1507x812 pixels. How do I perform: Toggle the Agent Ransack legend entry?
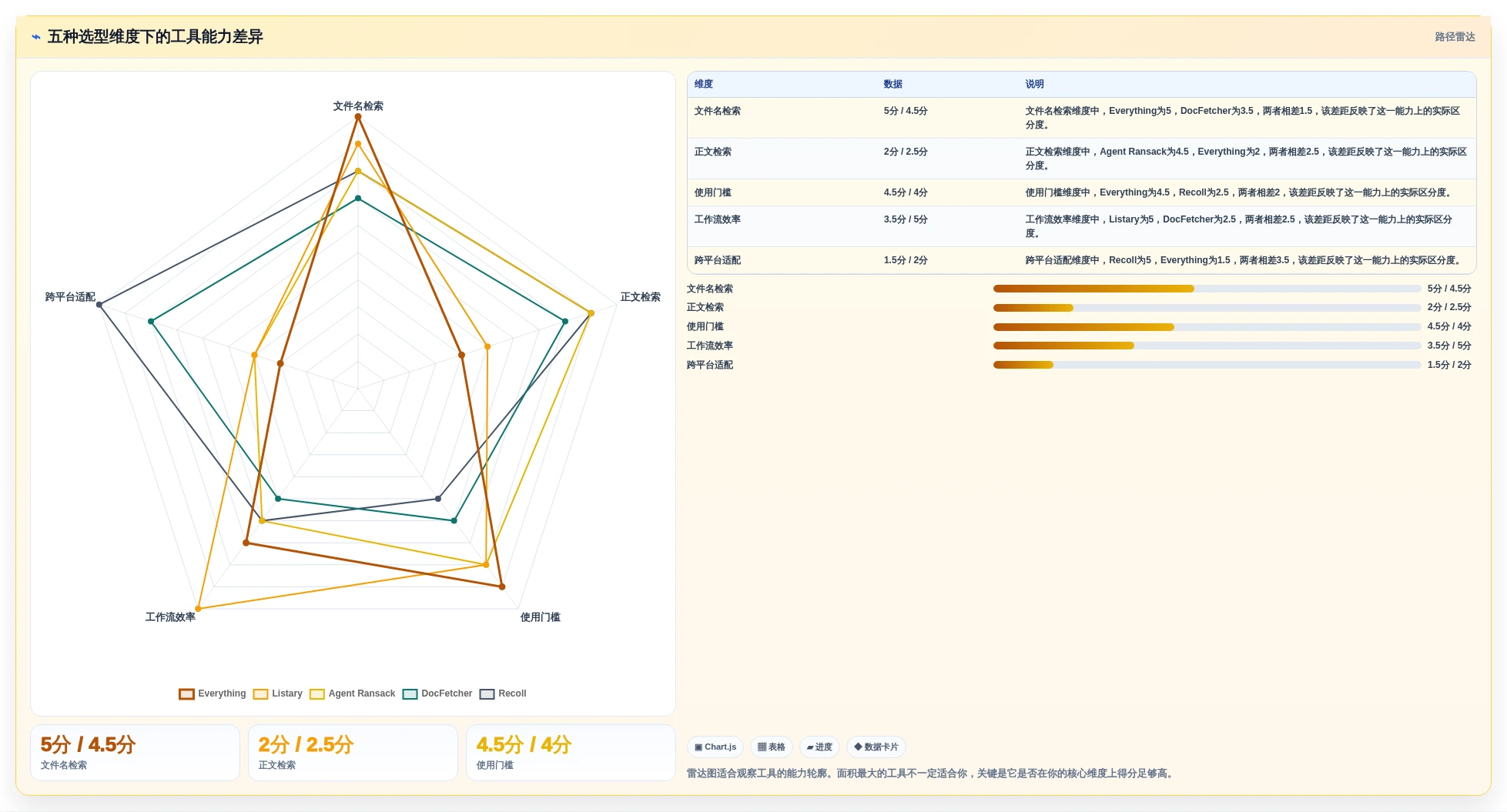pos(353,693)
